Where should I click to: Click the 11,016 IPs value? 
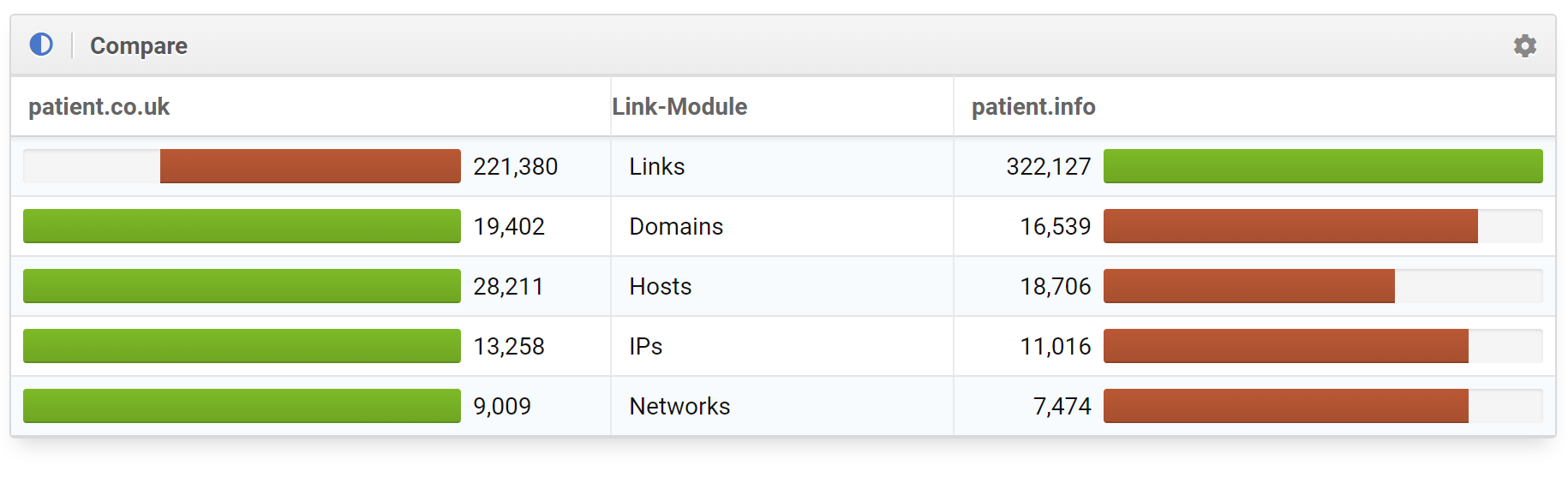[1055, 347]
